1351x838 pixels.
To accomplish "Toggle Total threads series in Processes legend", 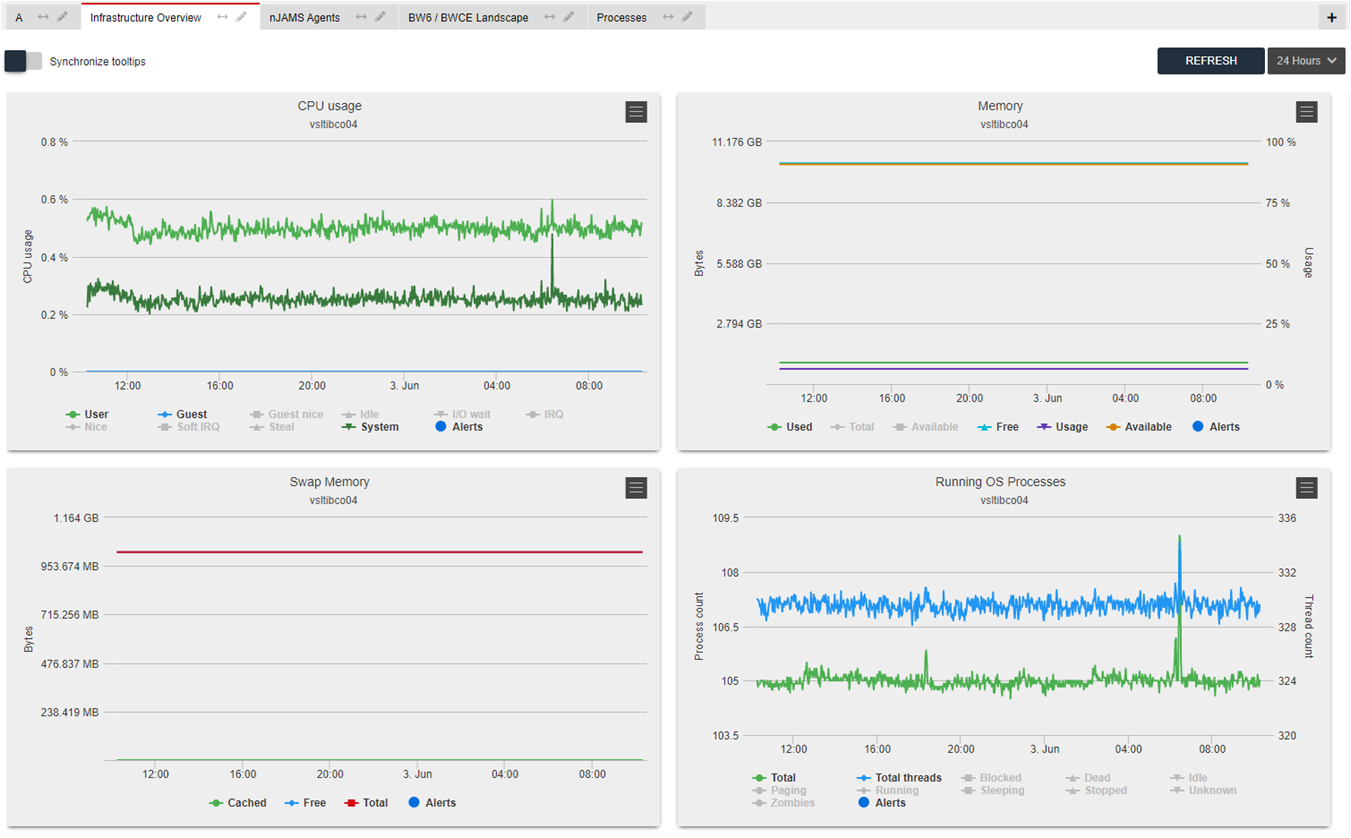I will click(899, 778).
